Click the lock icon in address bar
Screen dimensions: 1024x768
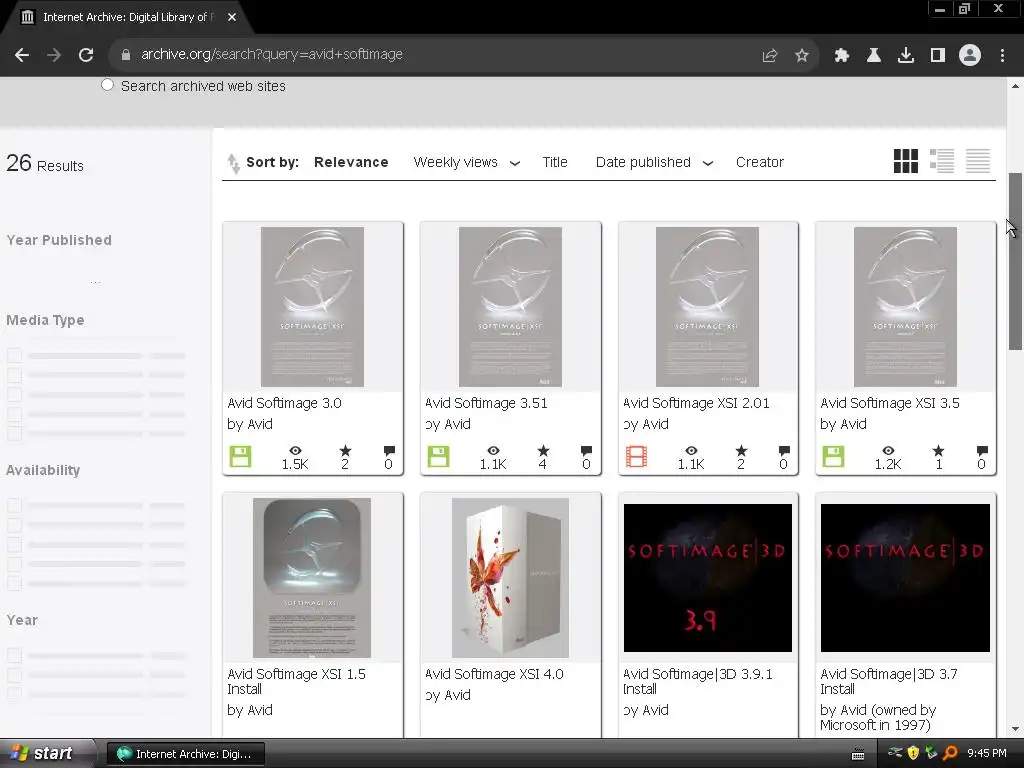click(126, 55)
